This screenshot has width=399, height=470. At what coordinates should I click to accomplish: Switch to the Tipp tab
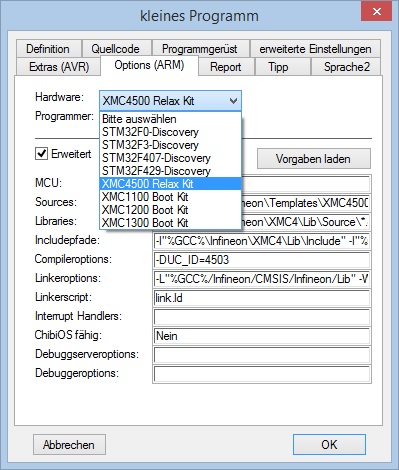coord(279,67)
